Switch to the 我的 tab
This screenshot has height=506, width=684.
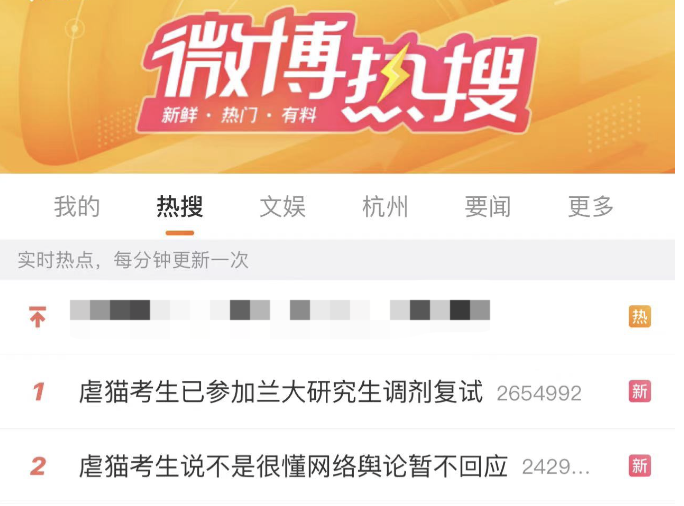point(77,206)
